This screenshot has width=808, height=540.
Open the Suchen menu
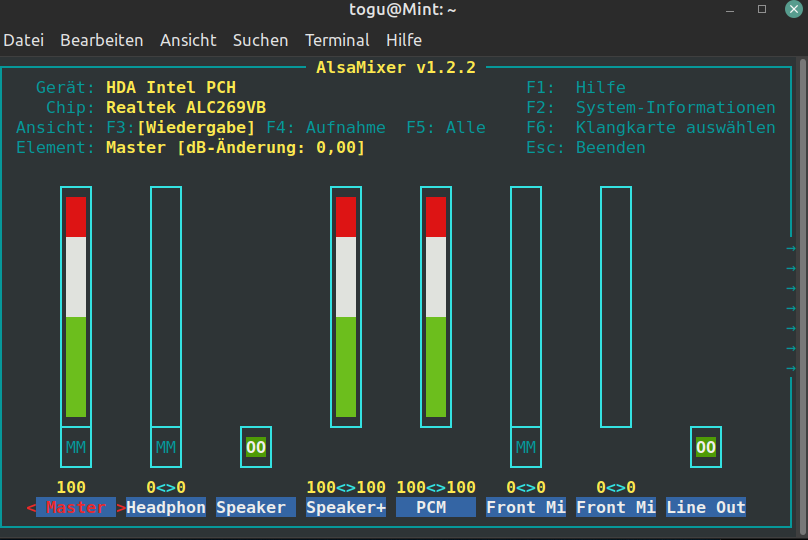click(x=260, y=40)
